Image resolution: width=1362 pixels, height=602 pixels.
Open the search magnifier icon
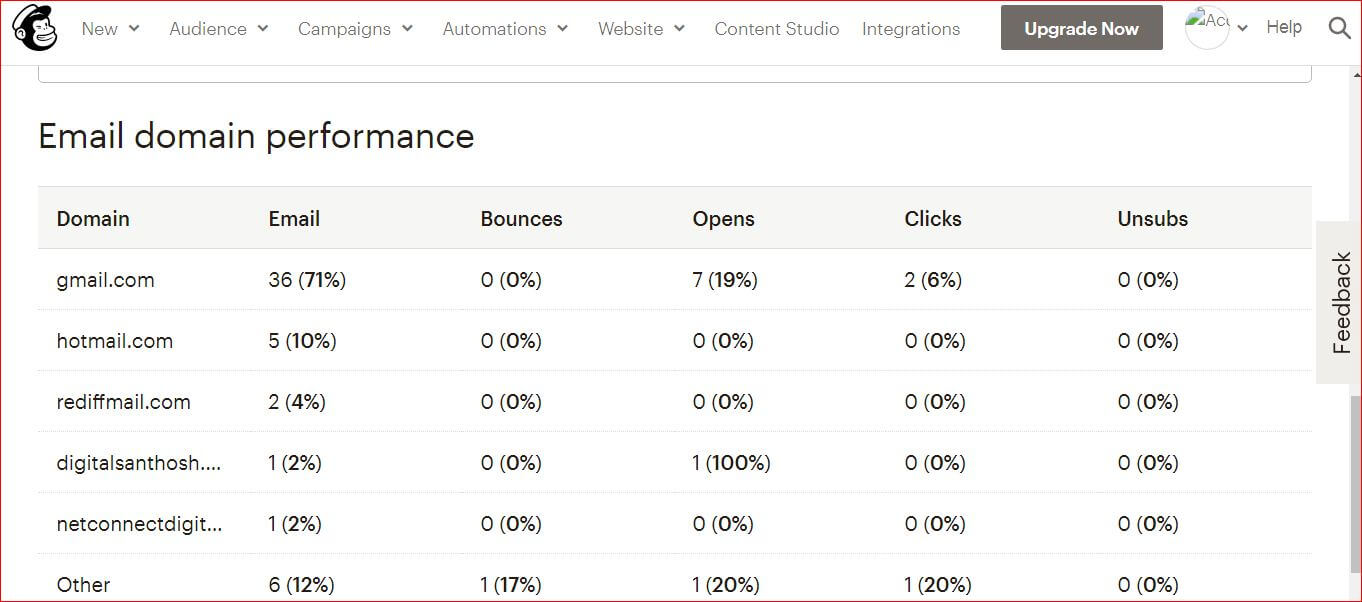pyautogui.click(x=1339, y=28)
